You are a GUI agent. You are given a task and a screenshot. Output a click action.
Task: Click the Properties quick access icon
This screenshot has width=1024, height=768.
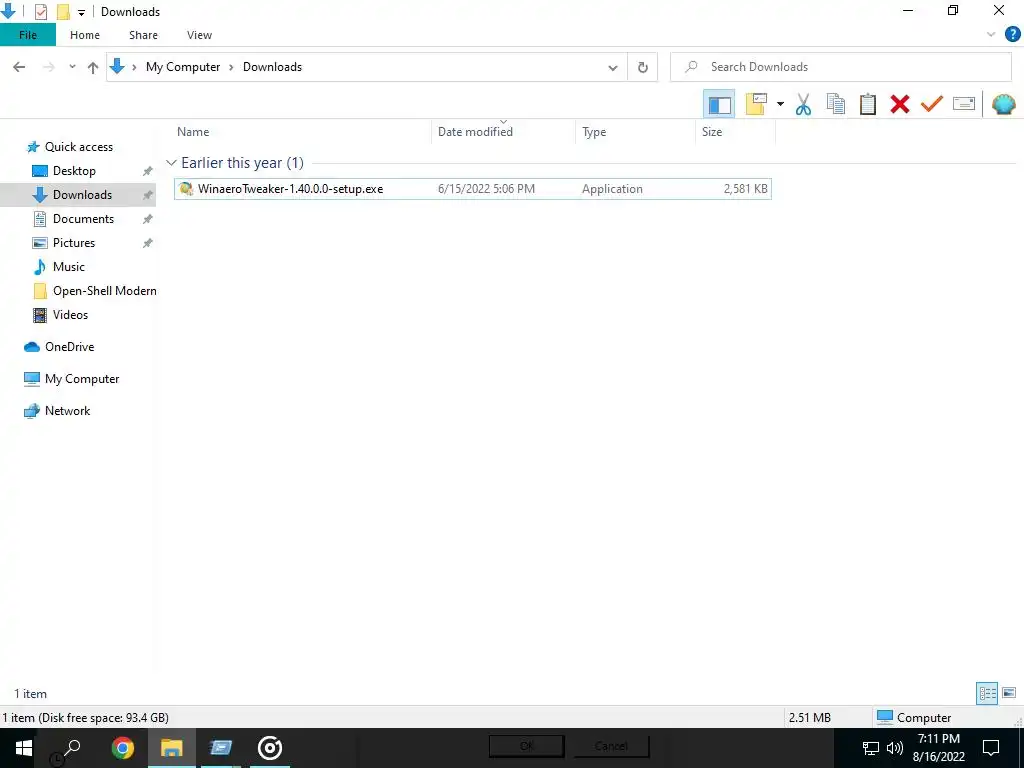[x=40, y=12]
